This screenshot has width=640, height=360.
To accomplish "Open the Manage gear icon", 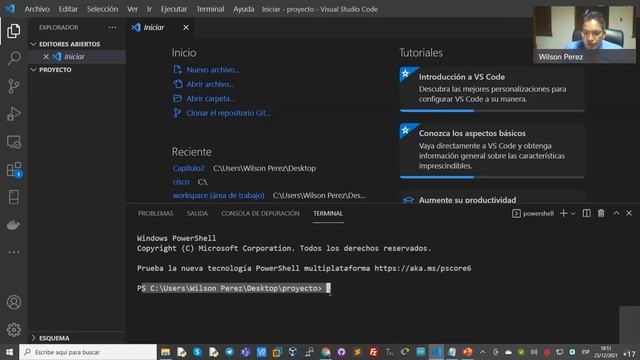I will 13,329.
